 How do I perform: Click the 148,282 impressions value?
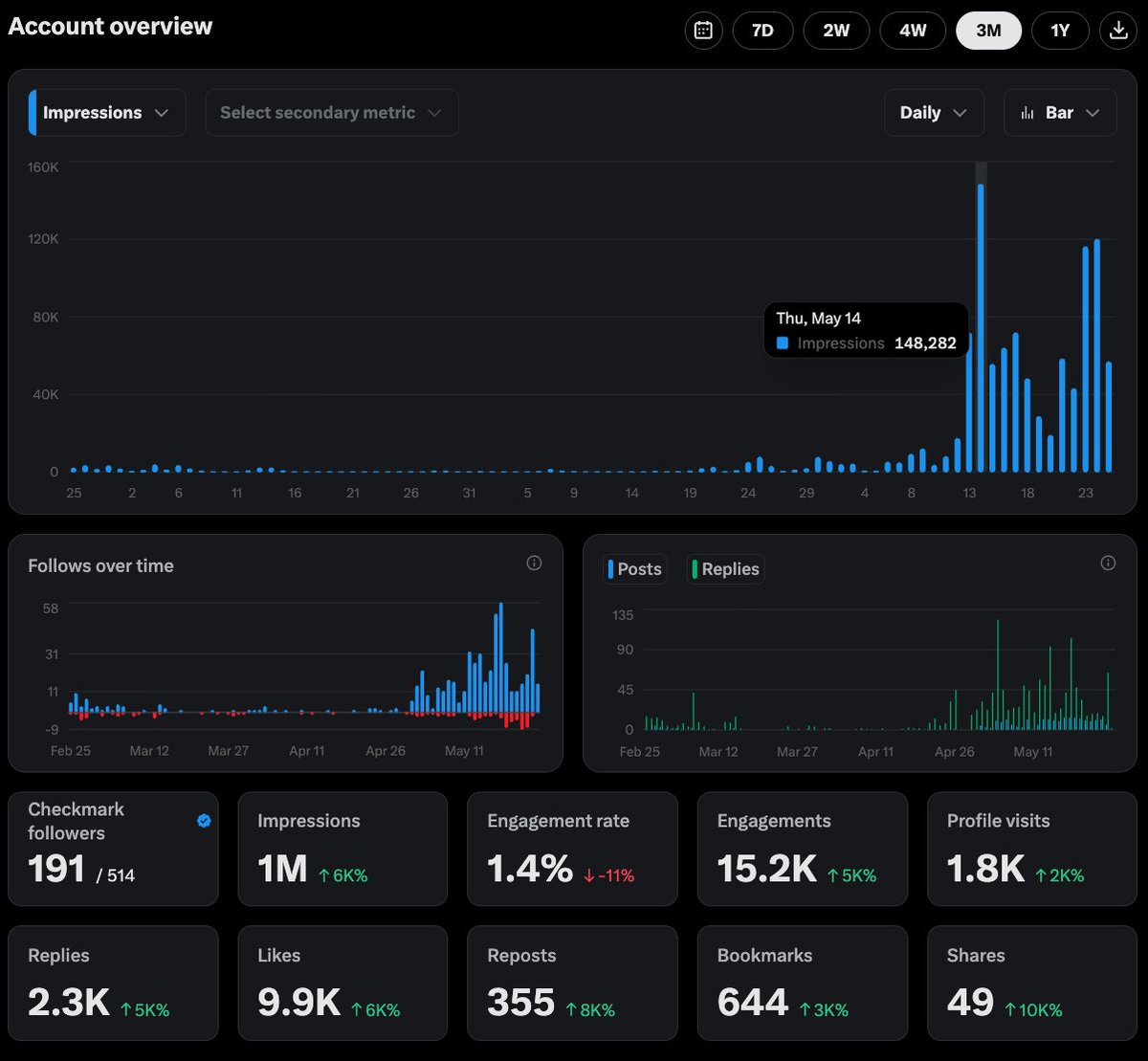925,343
